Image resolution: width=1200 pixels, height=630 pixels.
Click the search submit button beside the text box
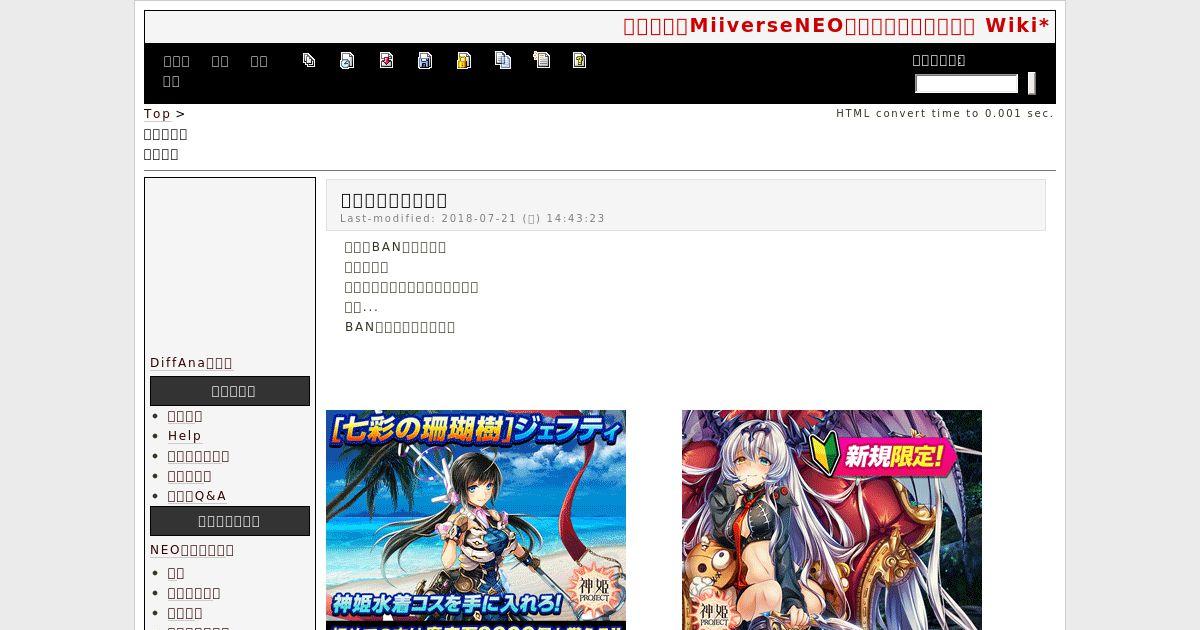click(1032, 84)
